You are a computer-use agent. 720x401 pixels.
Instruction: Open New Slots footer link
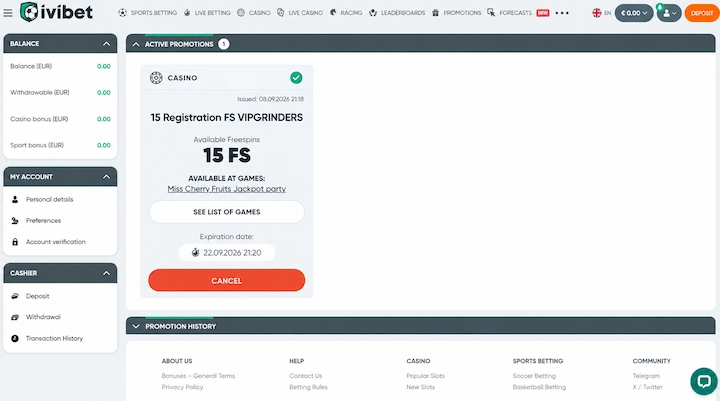(420, 387)
